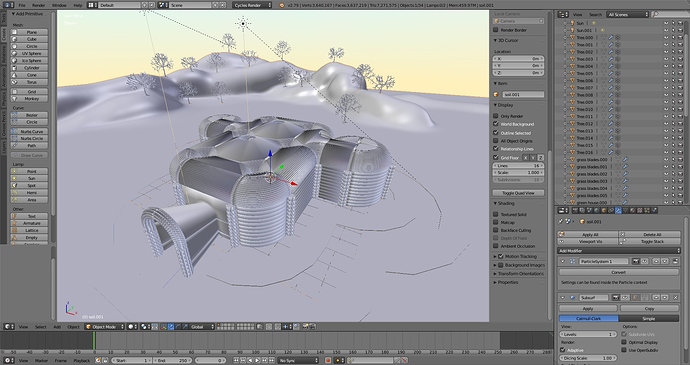Click the 3D view editor type icon
690x365 pixels.
point(8,327)
